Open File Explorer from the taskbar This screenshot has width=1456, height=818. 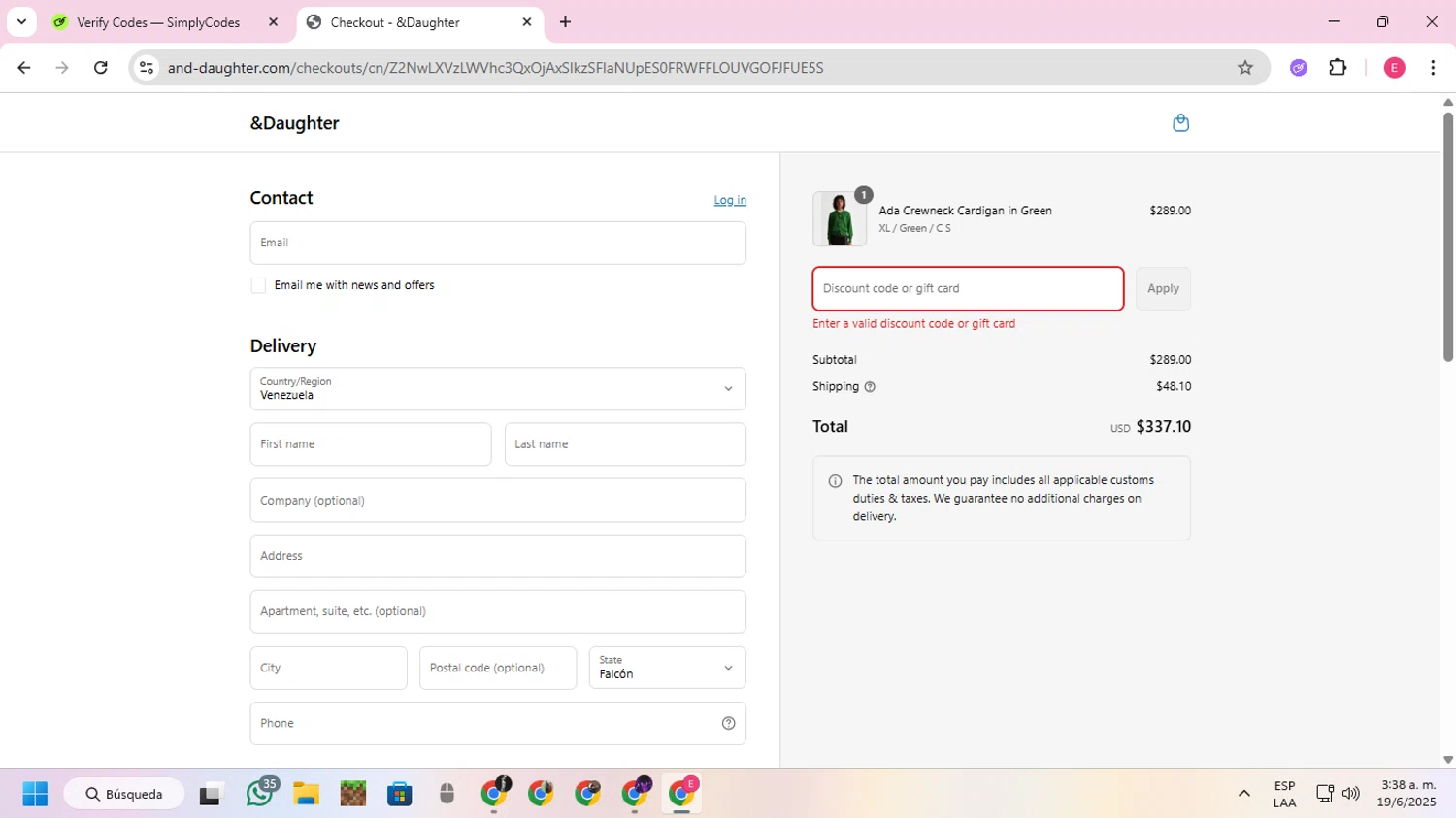307,794
